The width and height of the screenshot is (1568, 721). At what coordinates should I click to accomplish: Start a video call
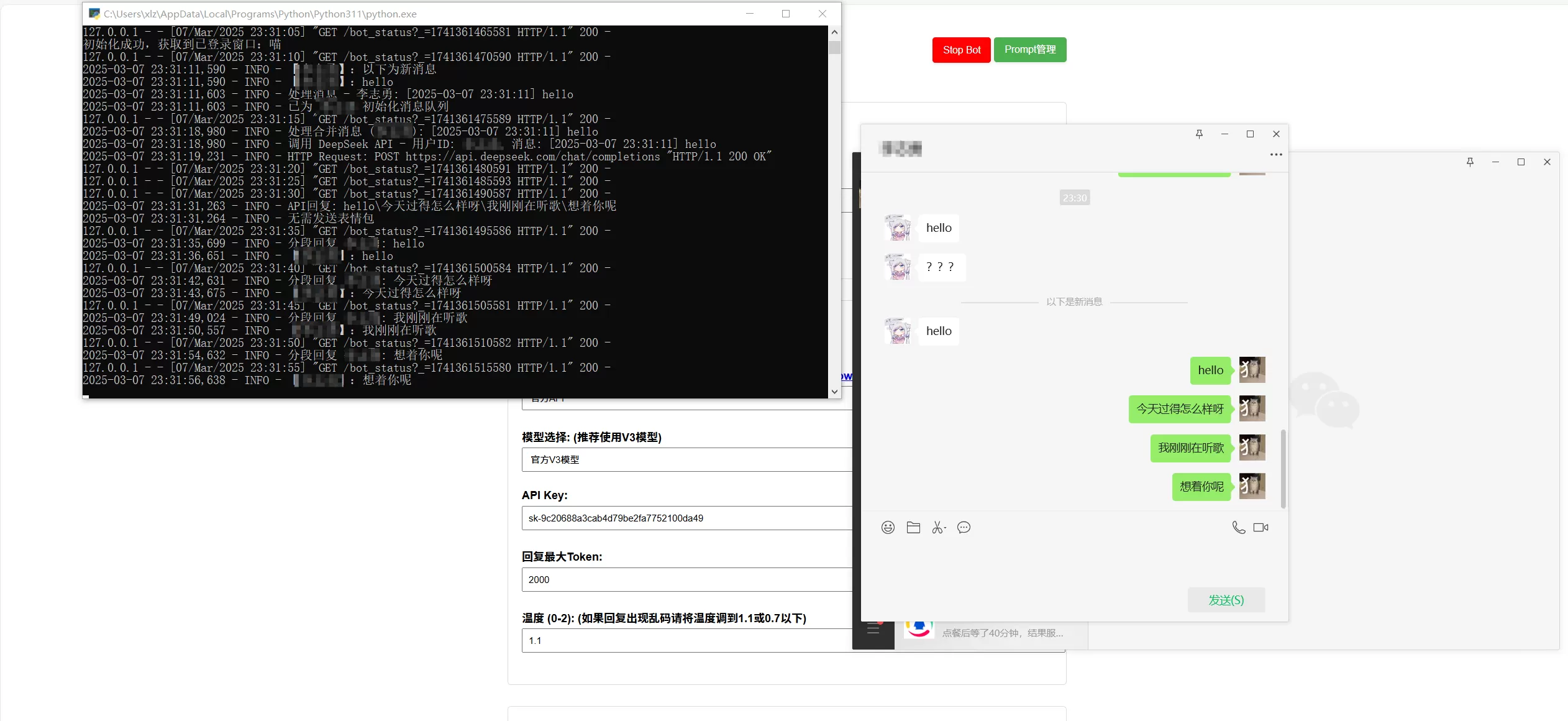(1260, 528)
